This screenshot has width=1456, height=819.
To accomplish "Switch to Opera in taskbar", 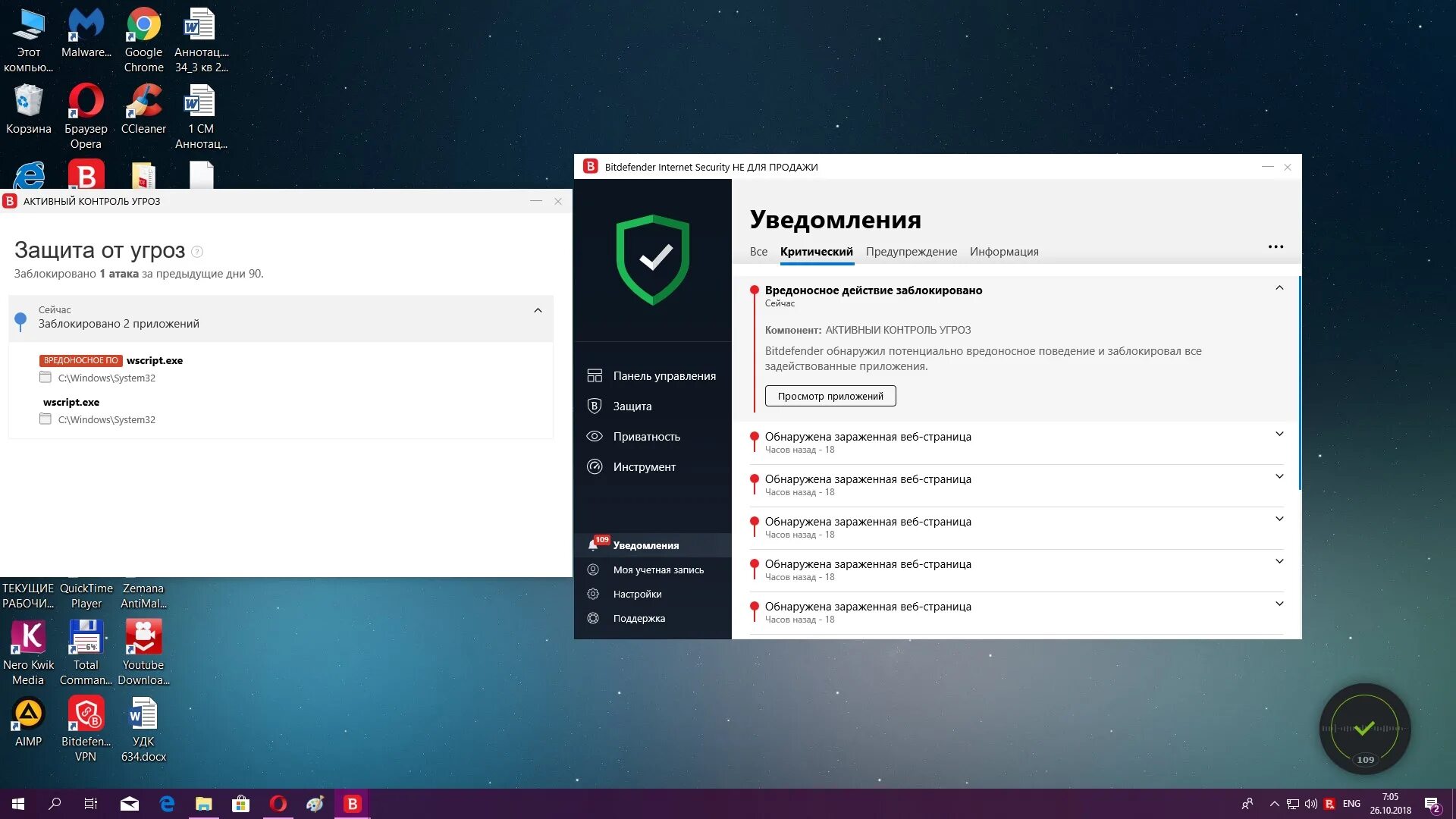I will click(278, 804).
